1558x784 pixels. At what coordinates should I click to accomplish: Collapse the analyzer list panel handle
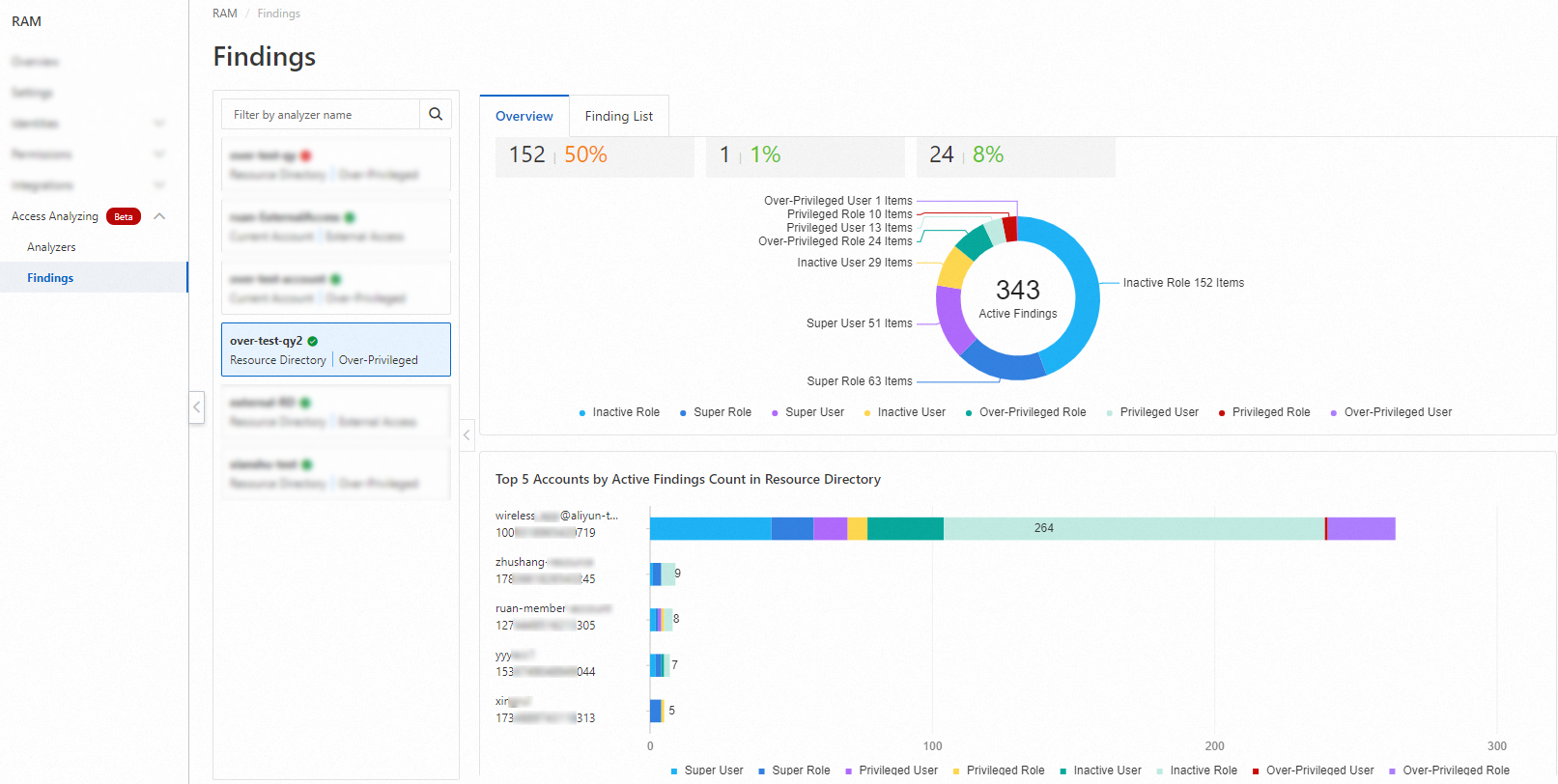coord(467,434)
